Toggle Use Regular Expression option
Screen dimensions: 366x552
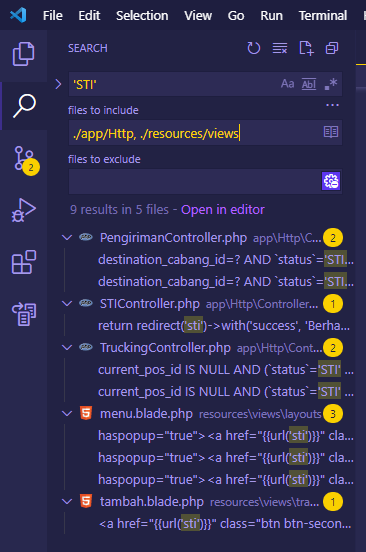pyautogui.click(x=330, y=84)
